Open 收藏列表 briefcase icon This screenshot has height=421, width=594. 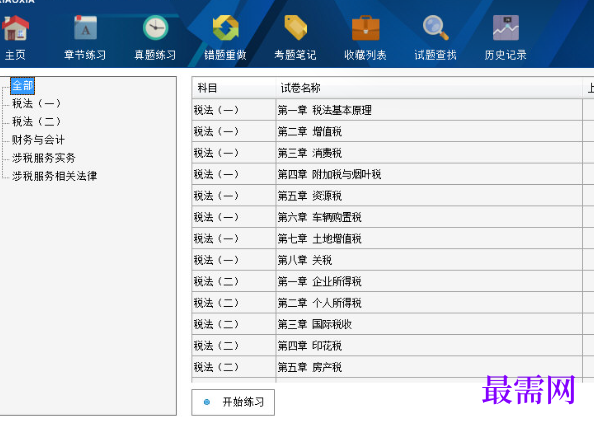(366, 28)
